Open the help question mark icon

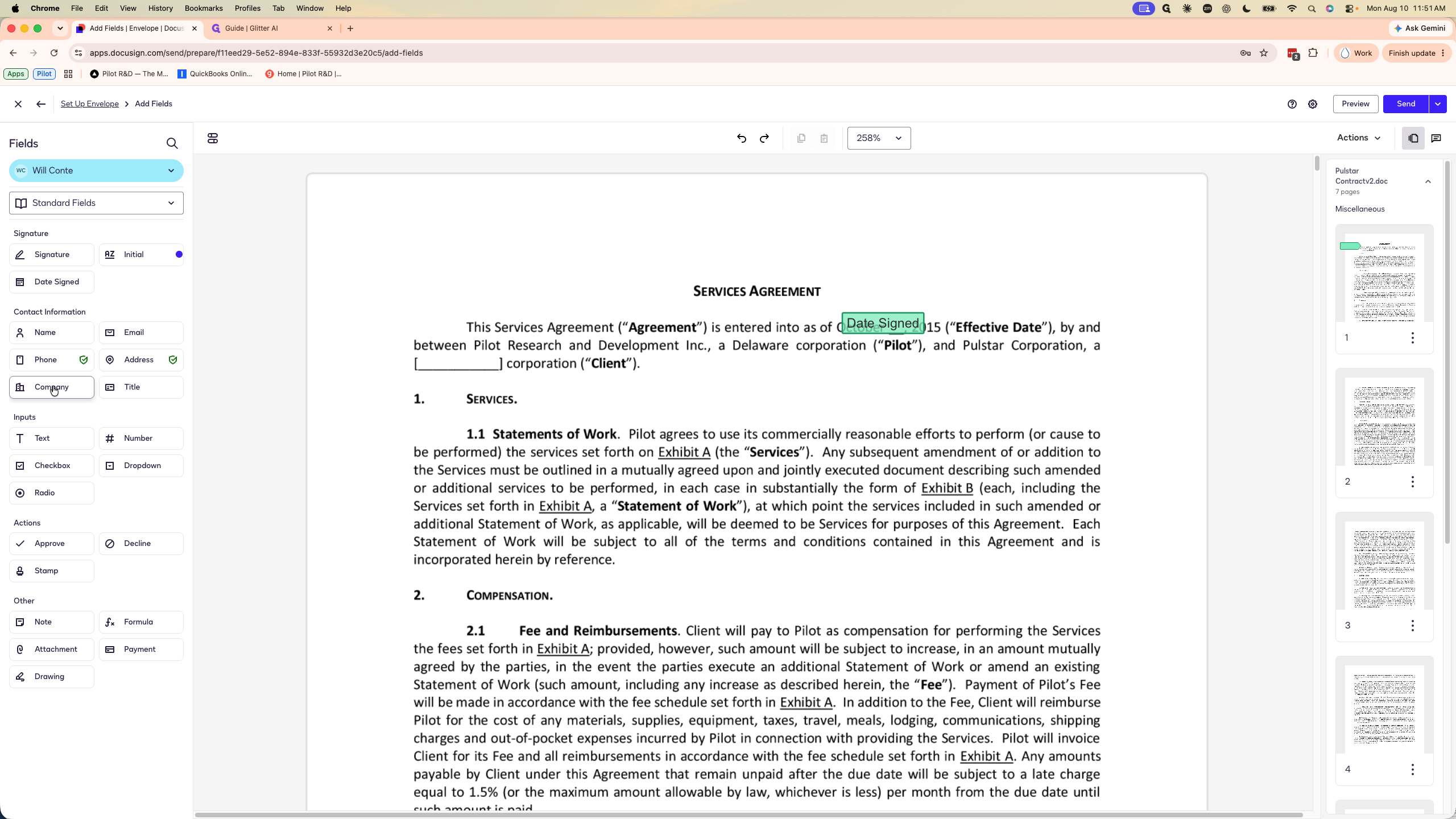[x=1292, y=104]
